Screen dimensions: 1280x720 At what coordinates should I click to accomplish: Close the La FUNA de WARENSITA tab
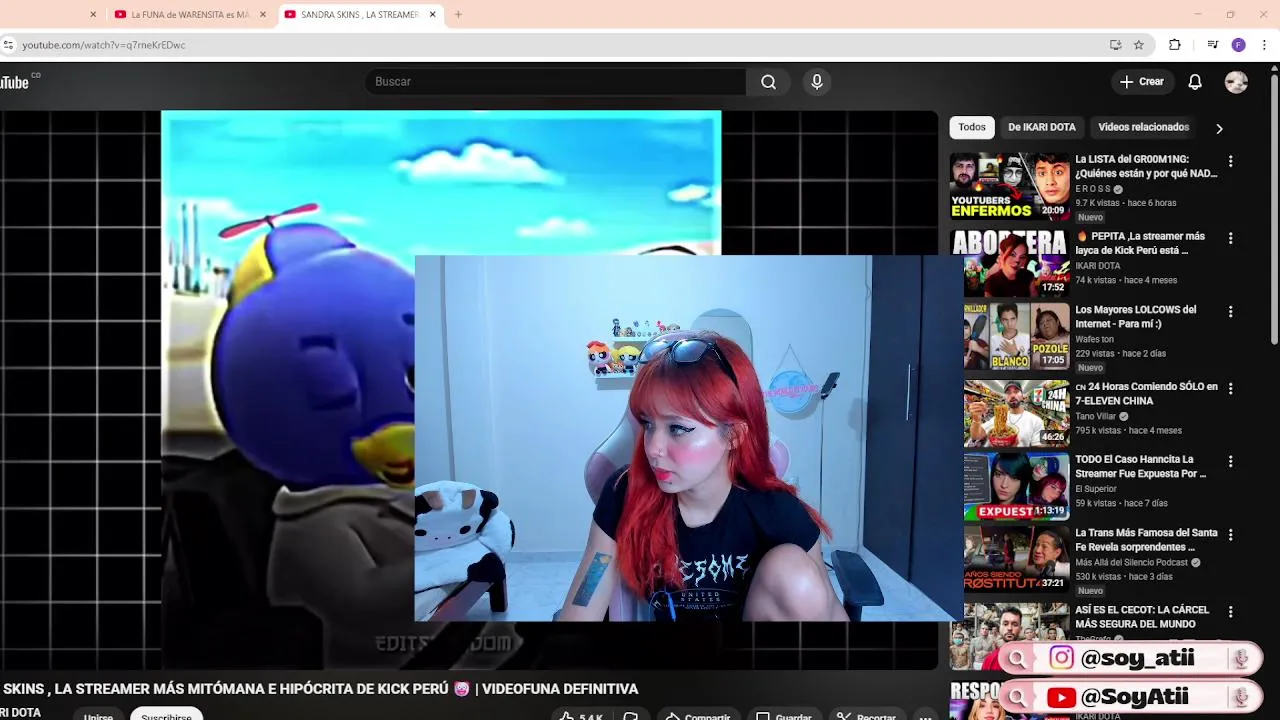click(x=263, y=15)
